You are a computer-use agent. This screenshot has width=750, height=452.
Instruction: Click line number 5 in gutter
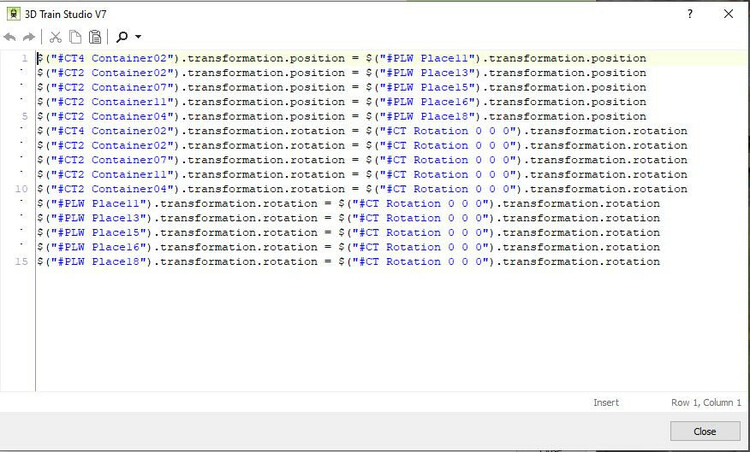click(x=24, y=116)
